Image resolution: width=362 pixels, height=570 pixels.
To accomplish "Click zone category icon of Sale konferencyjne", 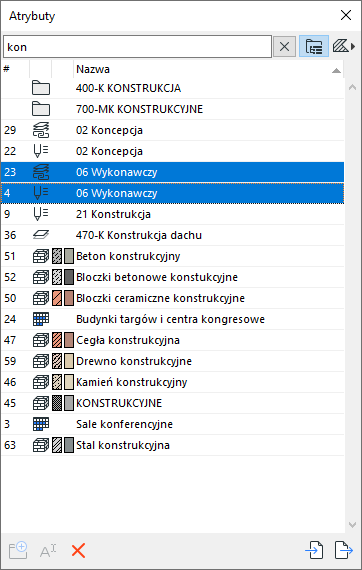I will [x=41, y=424].
